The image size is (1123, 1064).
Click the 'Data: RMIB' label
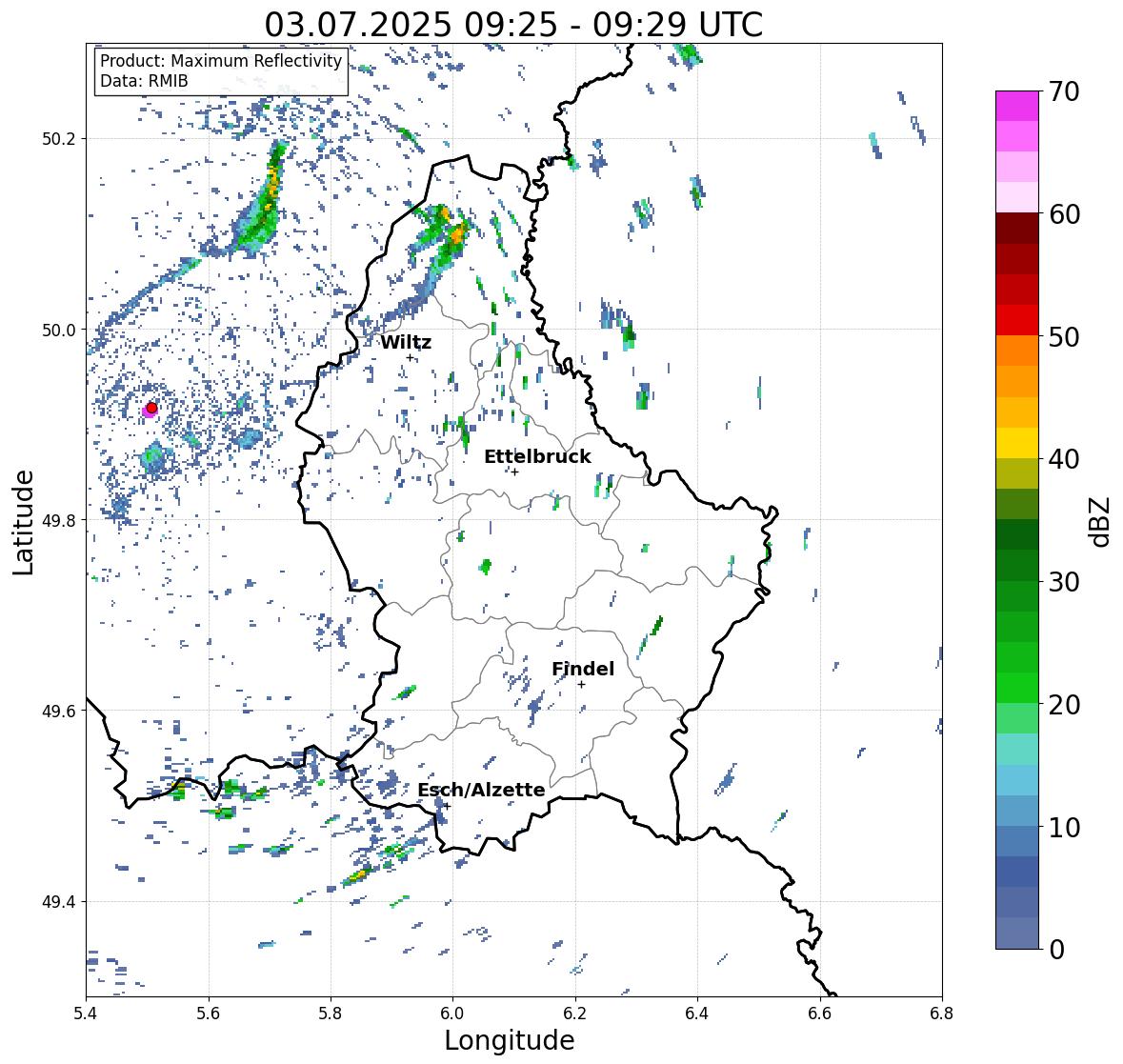(x=144, y=81)
